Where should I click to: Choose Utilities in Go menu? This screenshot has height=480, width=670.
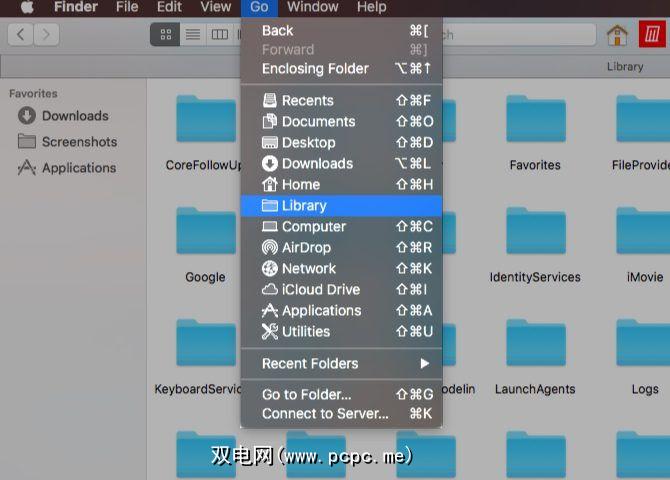point(341,332)
